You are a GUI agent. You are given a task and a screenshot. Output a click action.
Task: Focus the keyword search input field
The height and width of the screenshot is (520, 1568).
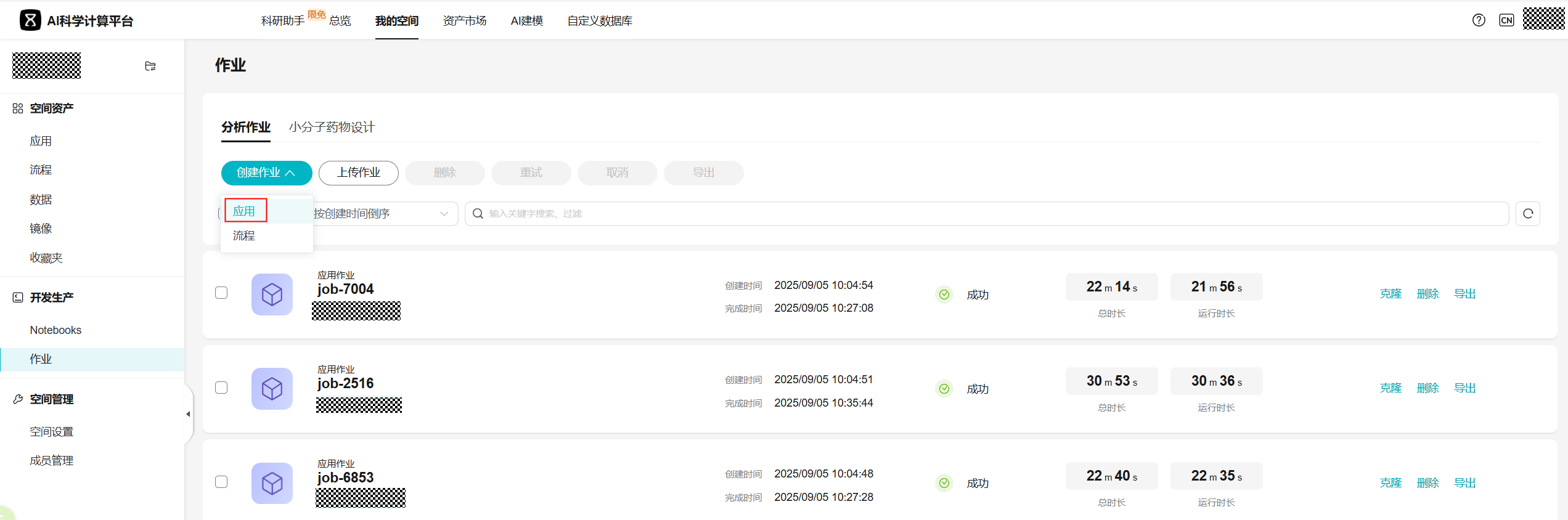point(986,214)
